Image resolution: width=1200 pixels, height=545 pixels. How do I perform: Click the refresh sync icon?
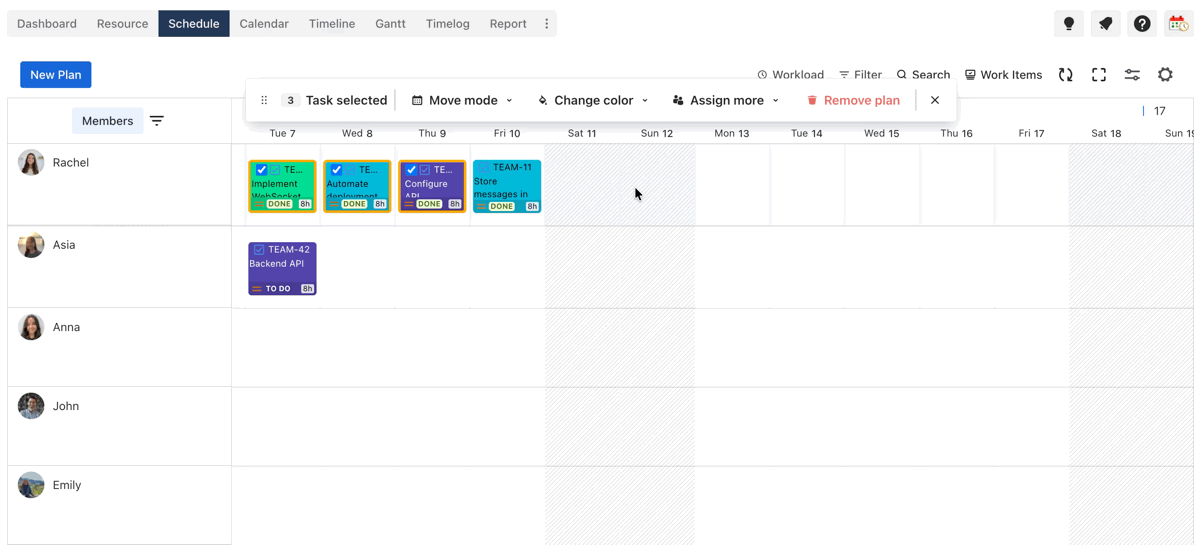(x=1066, y=75)
